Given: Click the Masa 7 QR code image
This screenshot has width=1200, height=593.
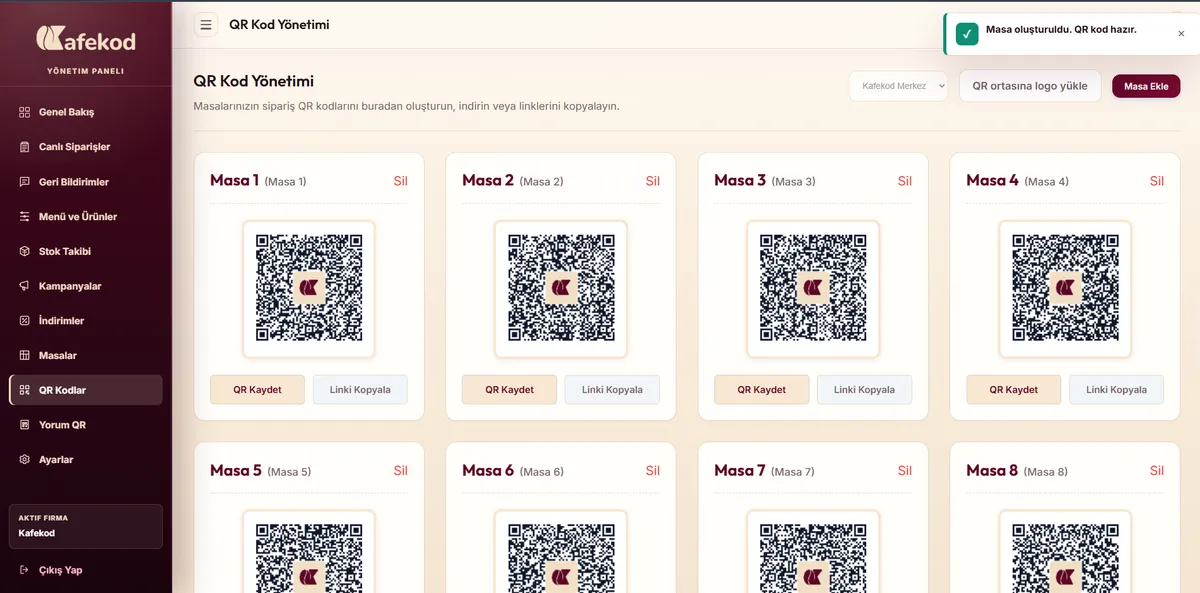Looking at the screenshot, I should (813, 552).
